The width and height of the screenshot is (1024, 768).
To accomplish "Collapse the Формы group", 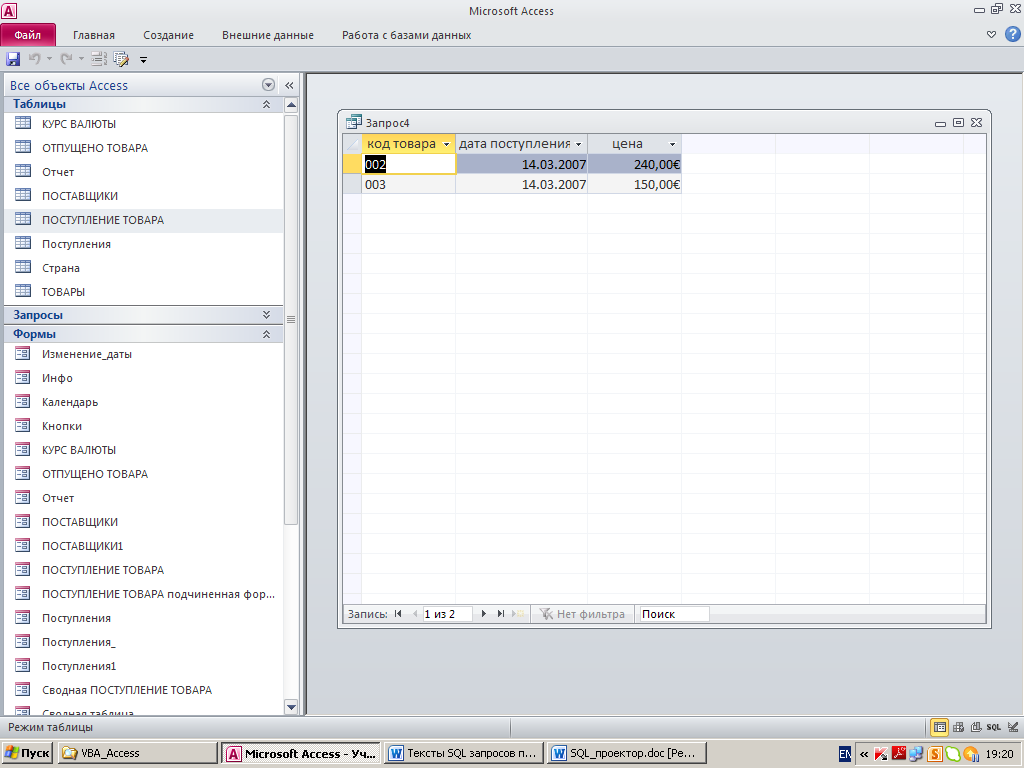I will tap(266, 334).
